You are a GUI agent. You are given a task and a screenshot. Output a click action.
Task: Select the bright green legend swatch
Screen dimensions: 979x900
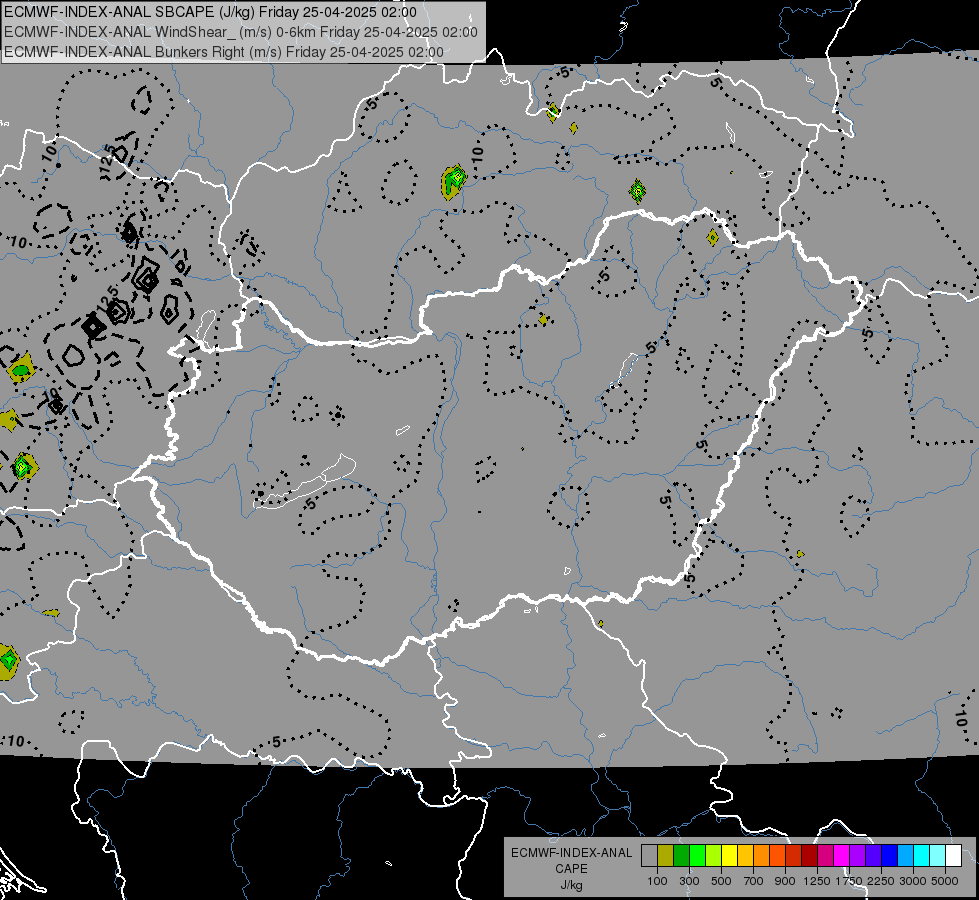pos(697,856)
